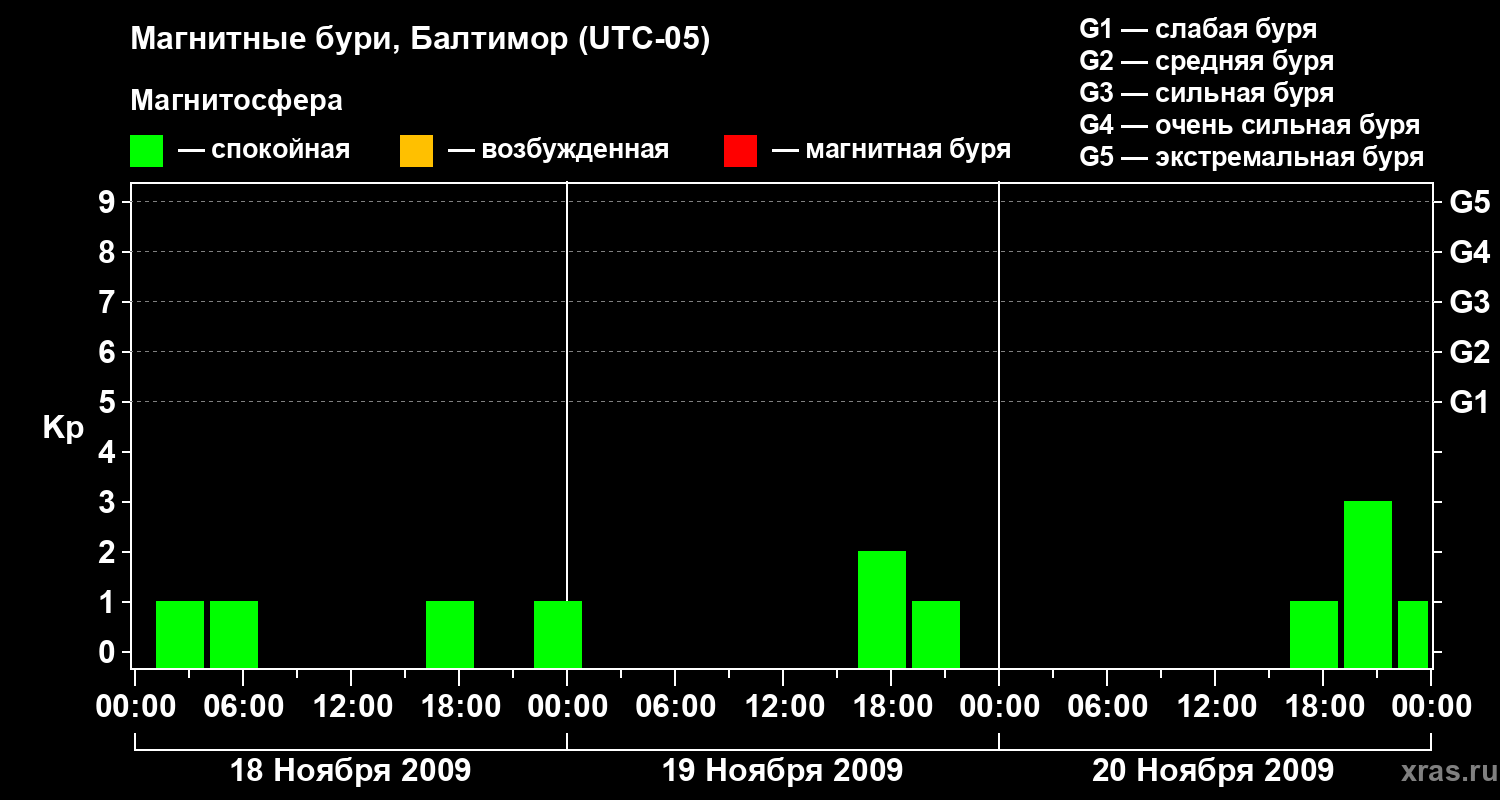The image size is (1500, 800).
Task: Click the green 'спокойная' legend swatch
Action: pos(146,151)
